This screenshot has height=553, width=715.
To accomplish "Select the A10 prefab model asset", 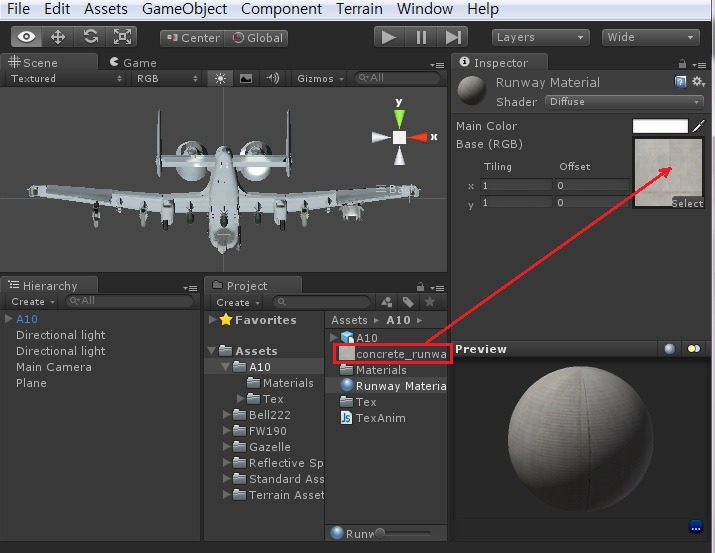I will click(x=359, y=338).
